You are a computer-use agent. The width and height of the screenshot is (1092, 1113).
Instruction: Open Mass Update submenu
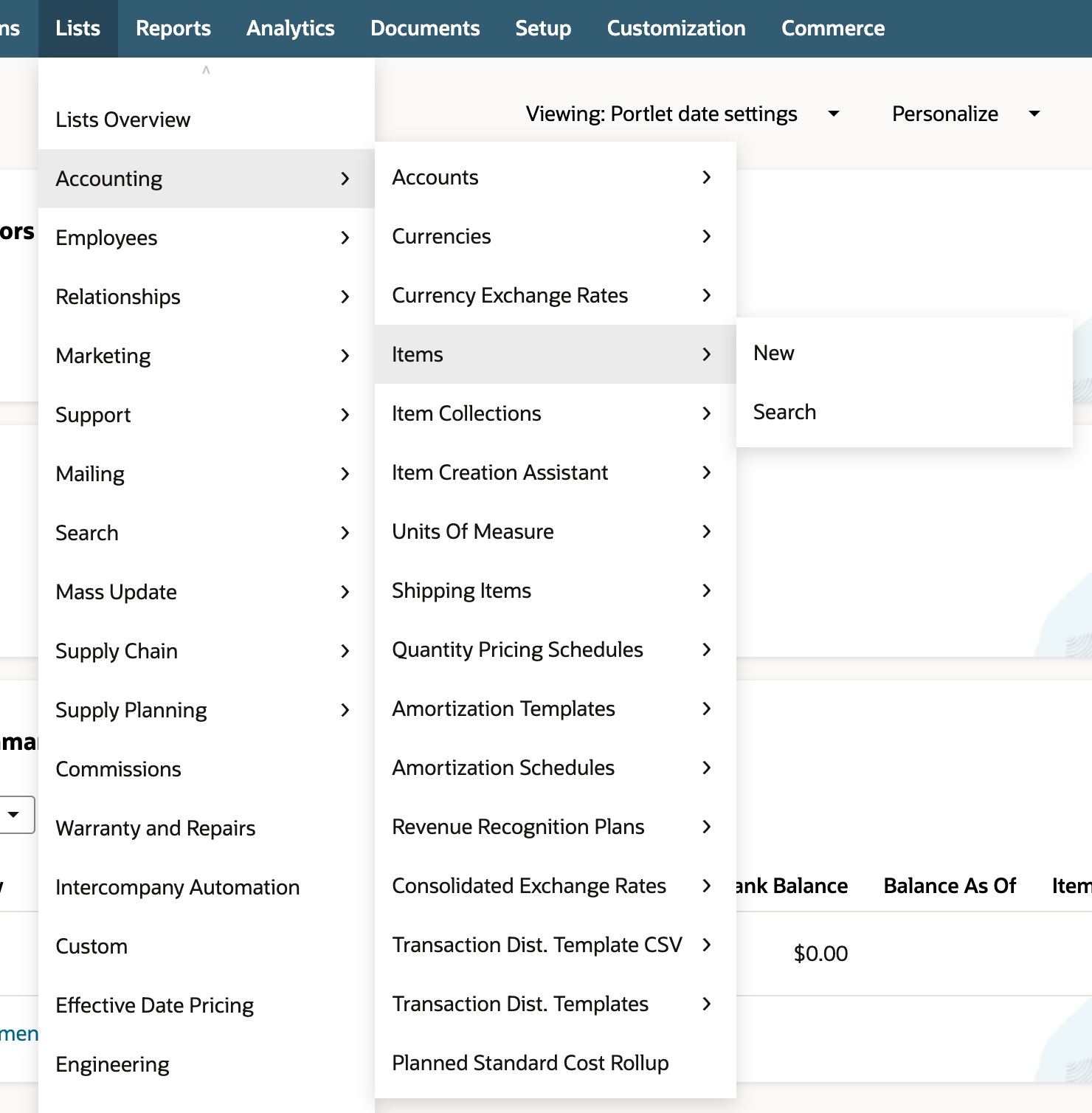(x=207, y=592)
